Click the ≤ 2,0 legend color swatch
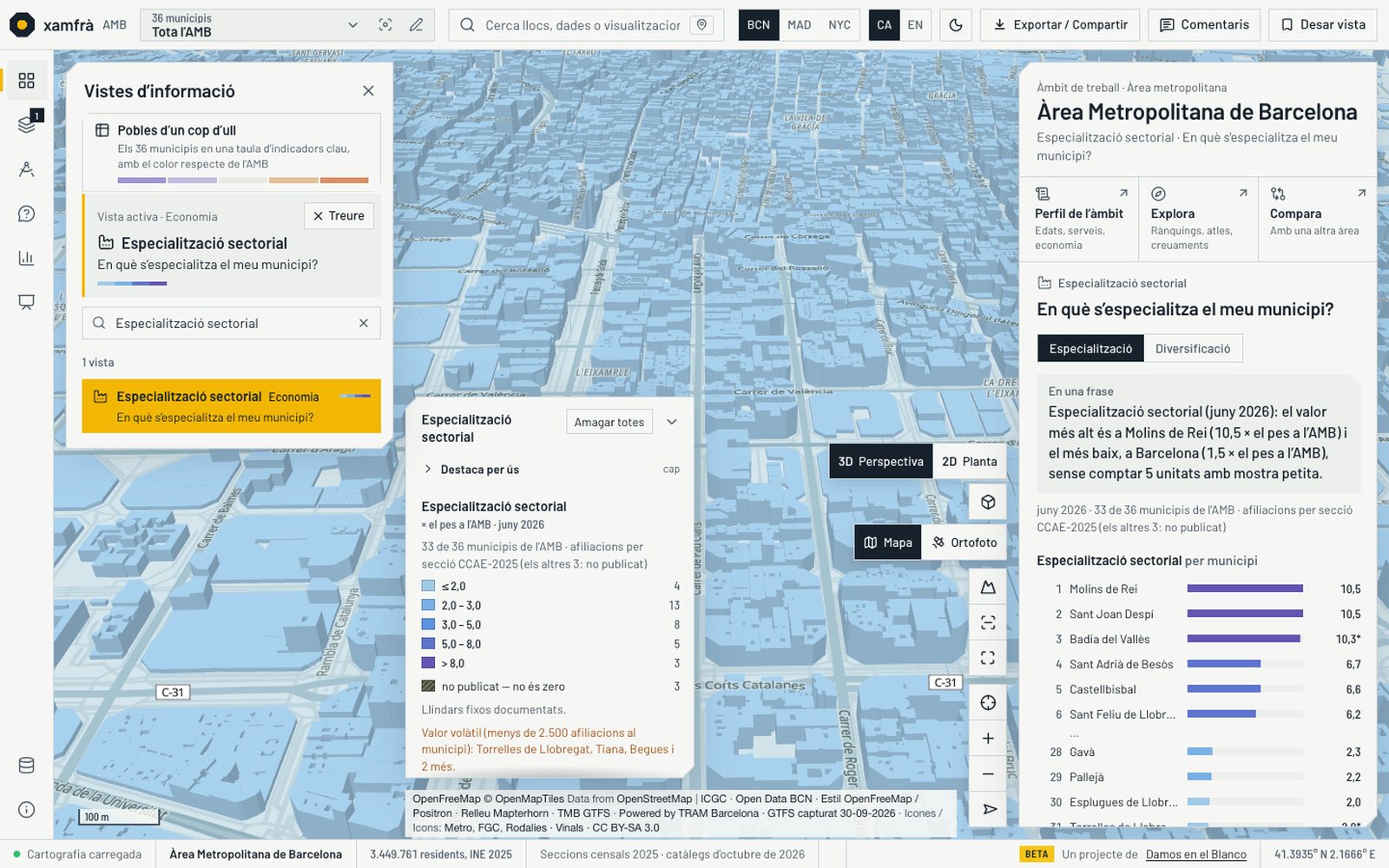 pyautogui.click(x=428, y=586)
